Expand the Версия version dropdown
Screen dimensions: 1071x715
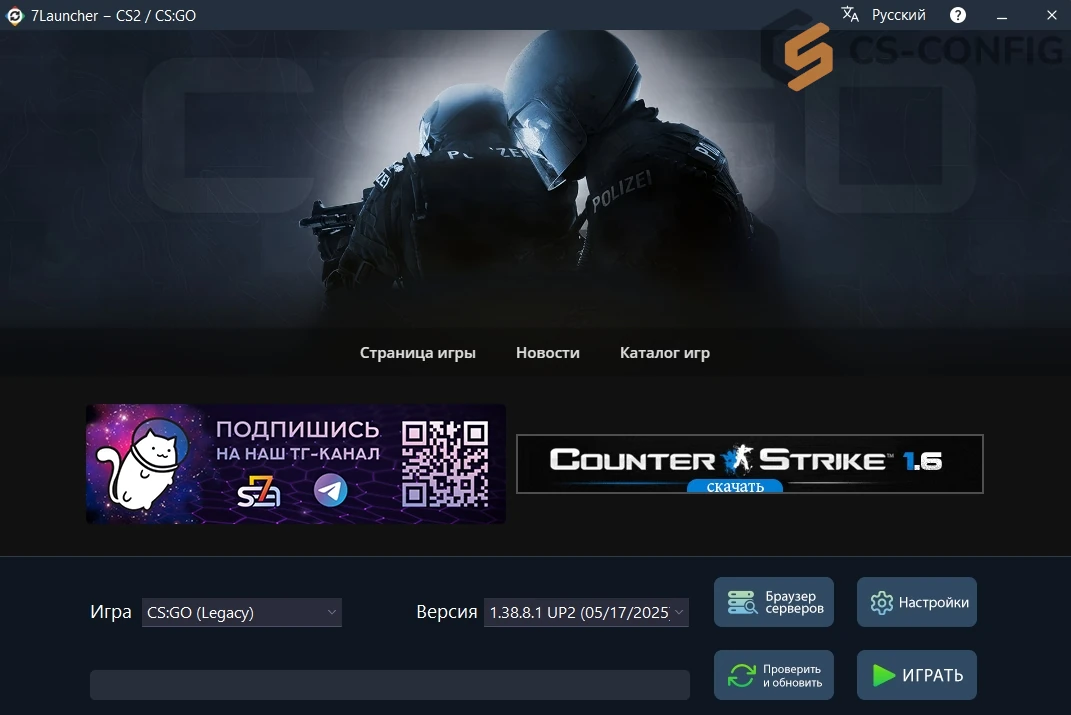point(585,612)
